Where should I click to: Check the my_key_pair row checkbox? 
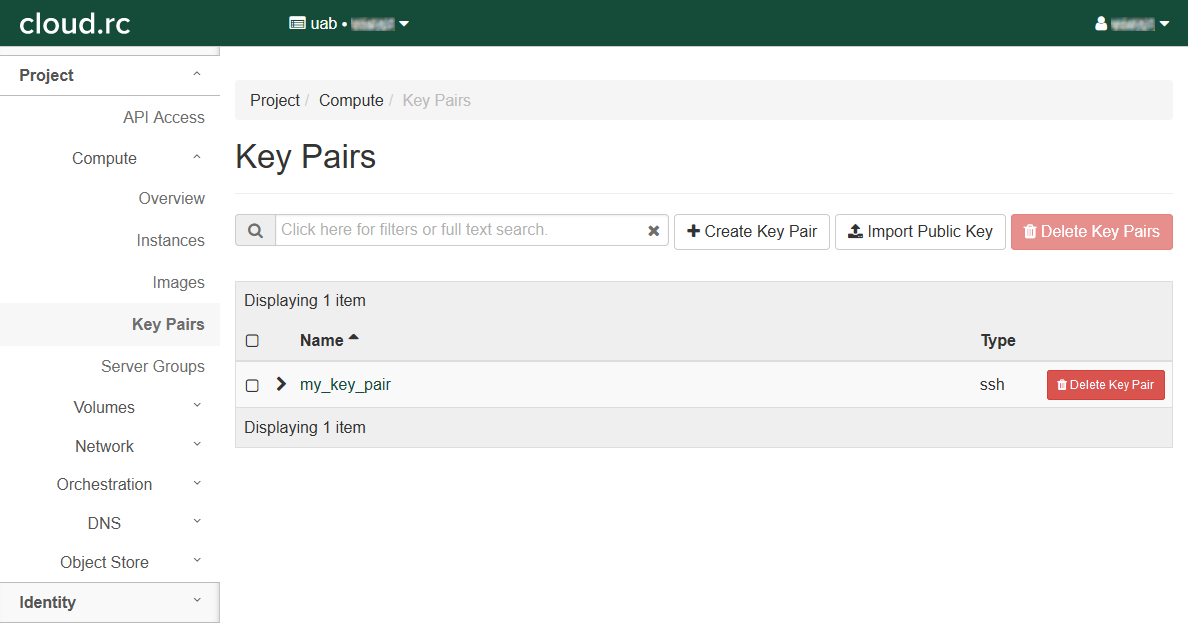[x=252, y=385]
